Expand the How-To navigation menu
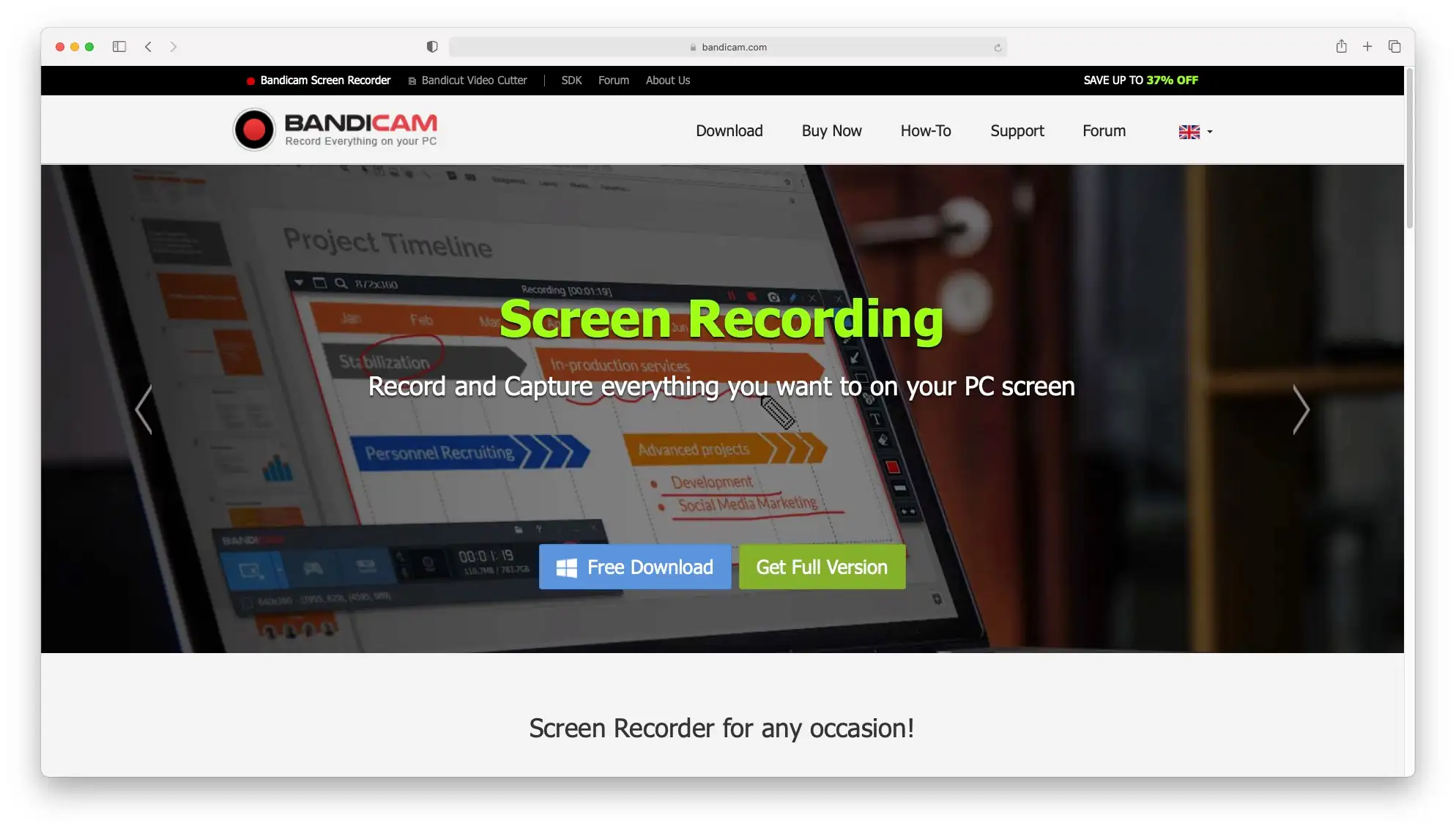The height and width of the screenshot is (831, 1456). [925, 130]
